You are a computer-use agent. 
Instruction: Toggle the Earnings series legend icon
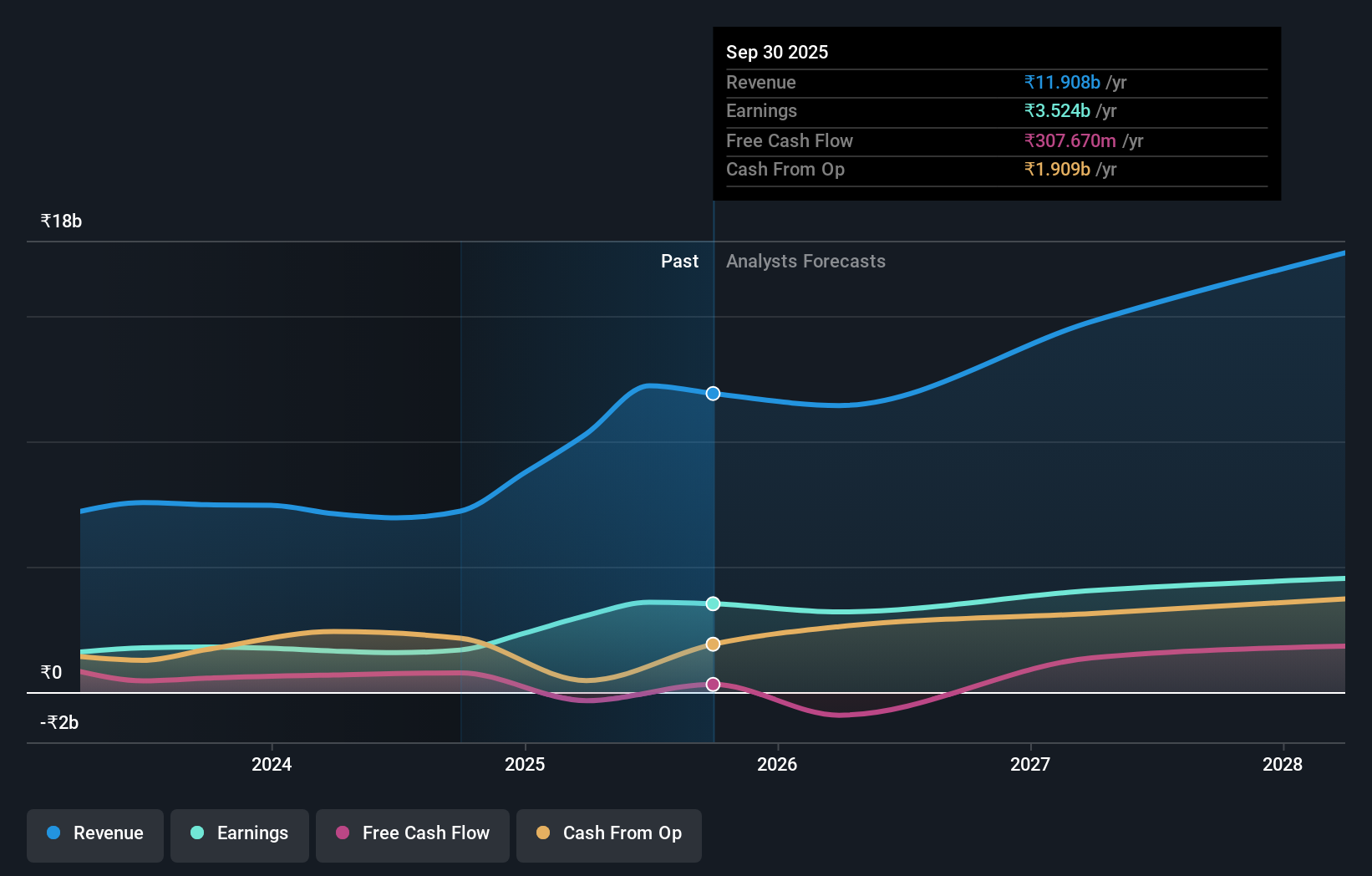[x=196, y=833]
